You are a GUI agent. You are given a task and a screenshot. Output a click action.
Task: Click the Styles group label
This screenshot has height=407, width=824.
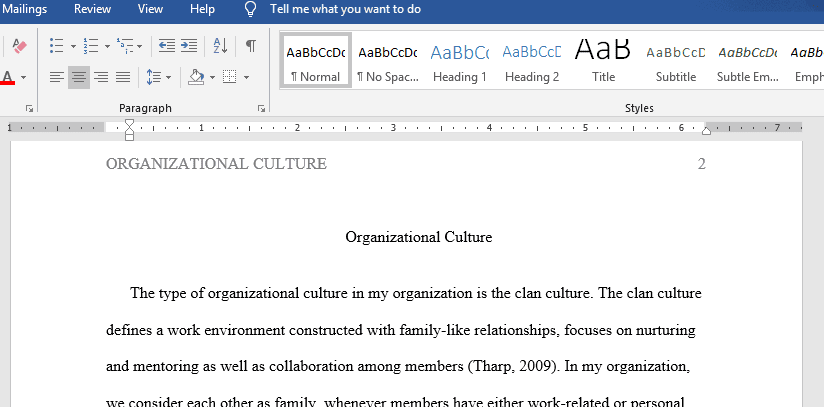[x=640, y=108]
